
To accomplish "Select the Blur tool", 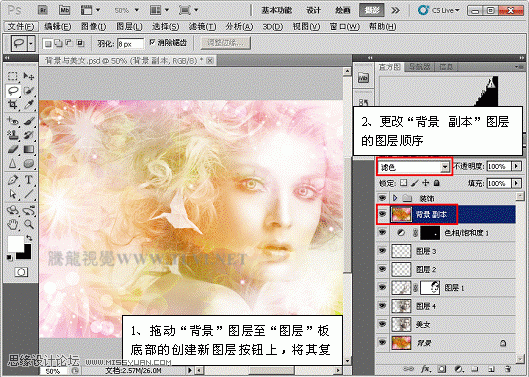I will [x=12, y=164].
